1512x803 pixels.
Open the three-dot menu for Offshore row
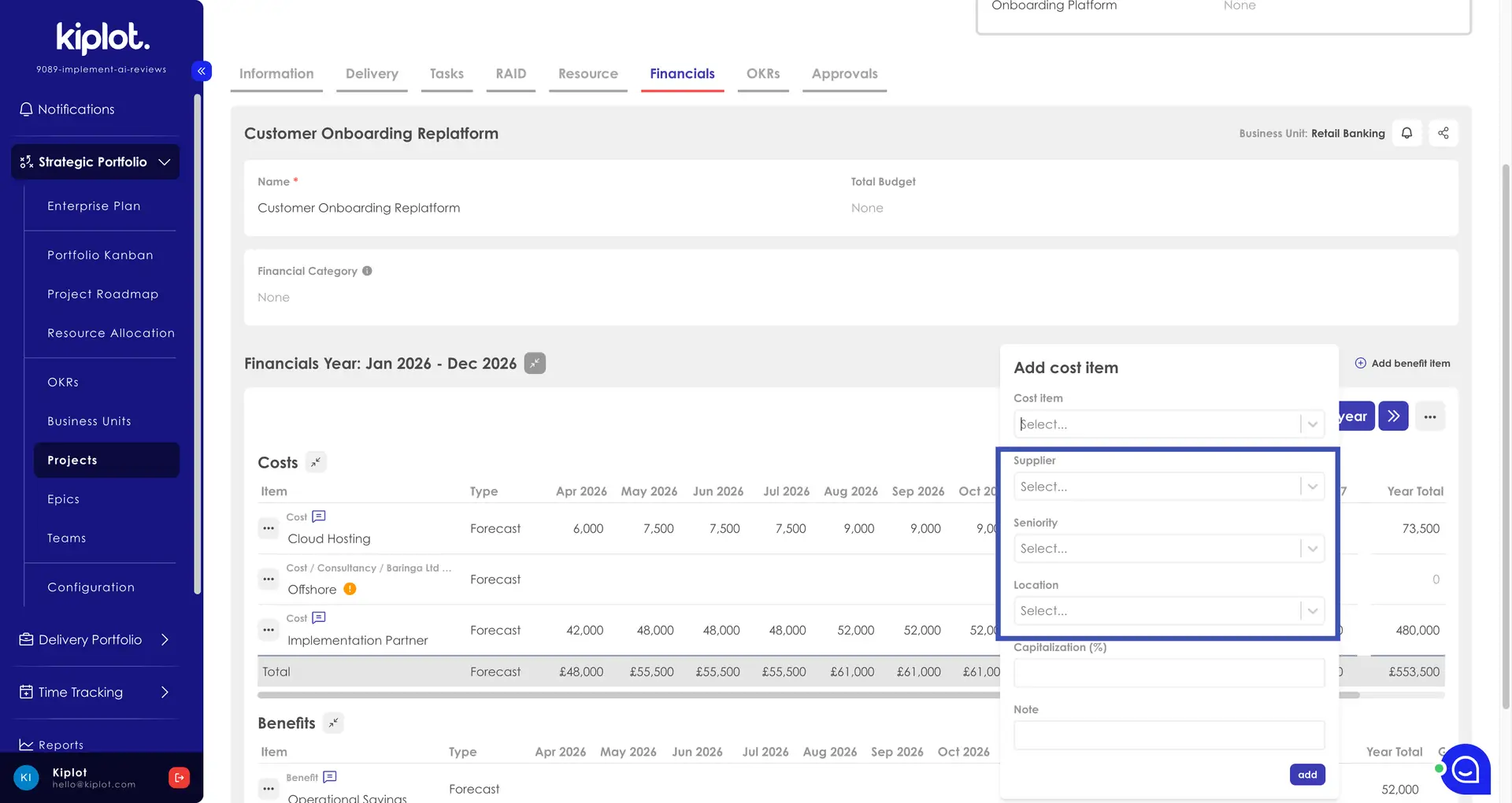269,579
